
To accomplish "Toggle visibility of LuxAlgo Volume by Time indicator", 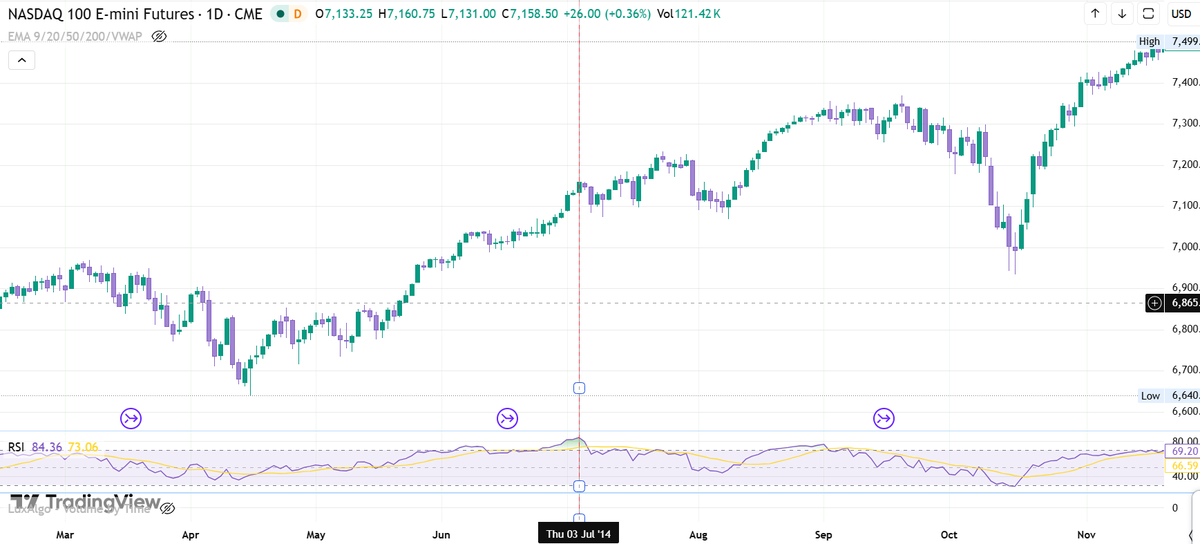I will point(167,508).
